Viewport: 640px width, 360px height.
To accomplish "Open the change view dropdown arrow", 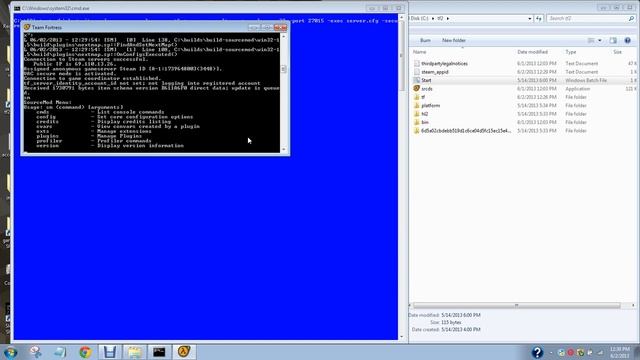I will [x=600, y=40].
